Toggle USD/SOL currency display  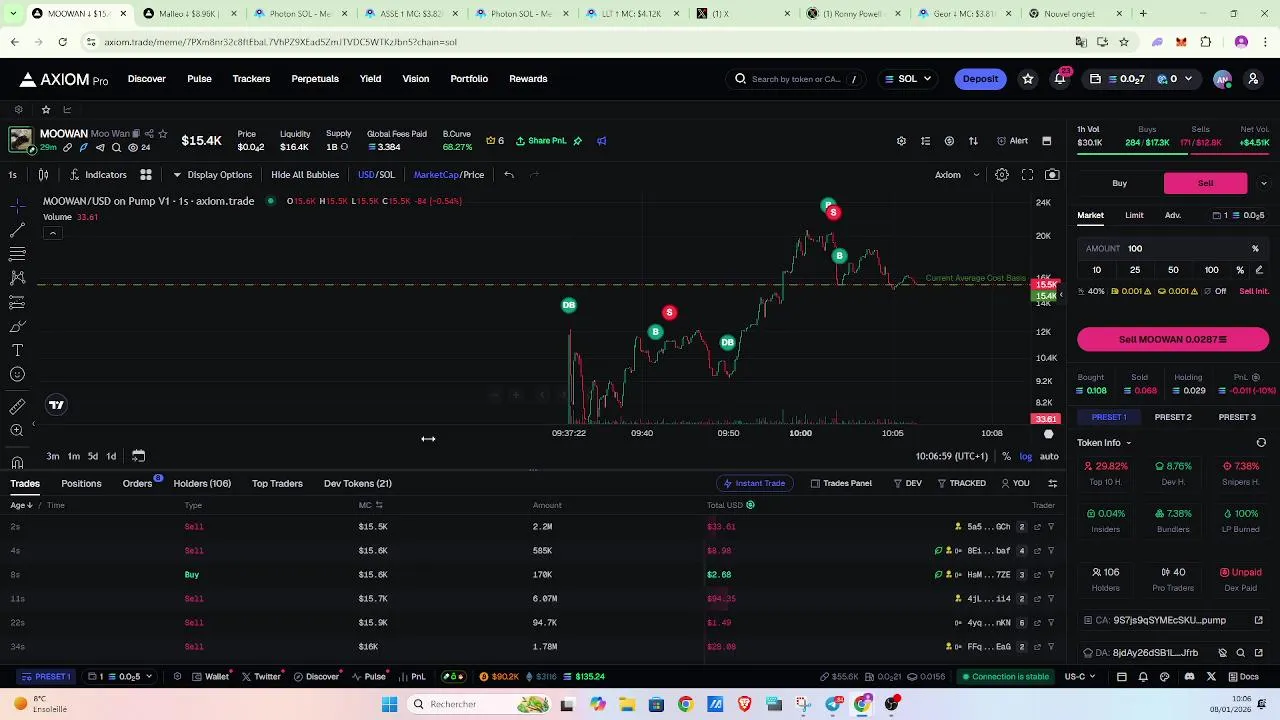click(x=376, y=175)
